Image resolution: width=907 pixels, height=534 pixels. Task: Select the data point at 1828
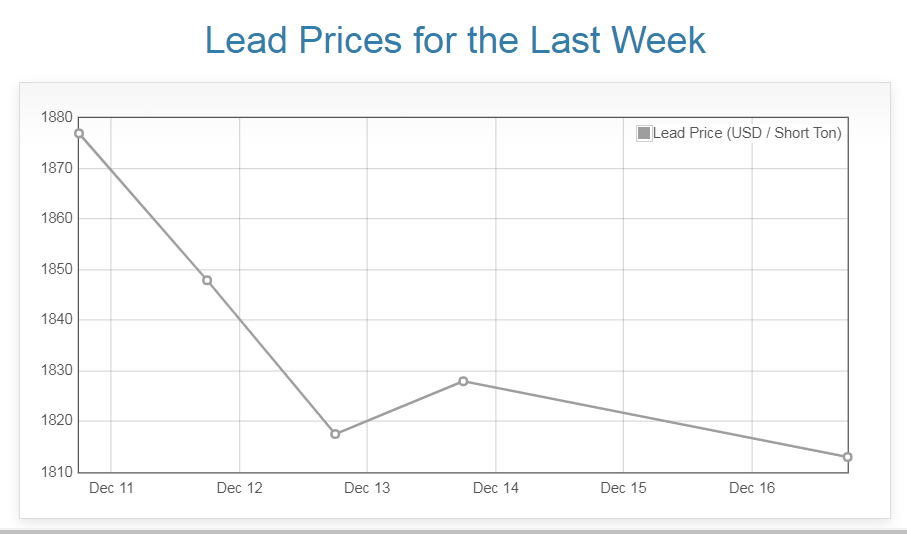[463, 381]
